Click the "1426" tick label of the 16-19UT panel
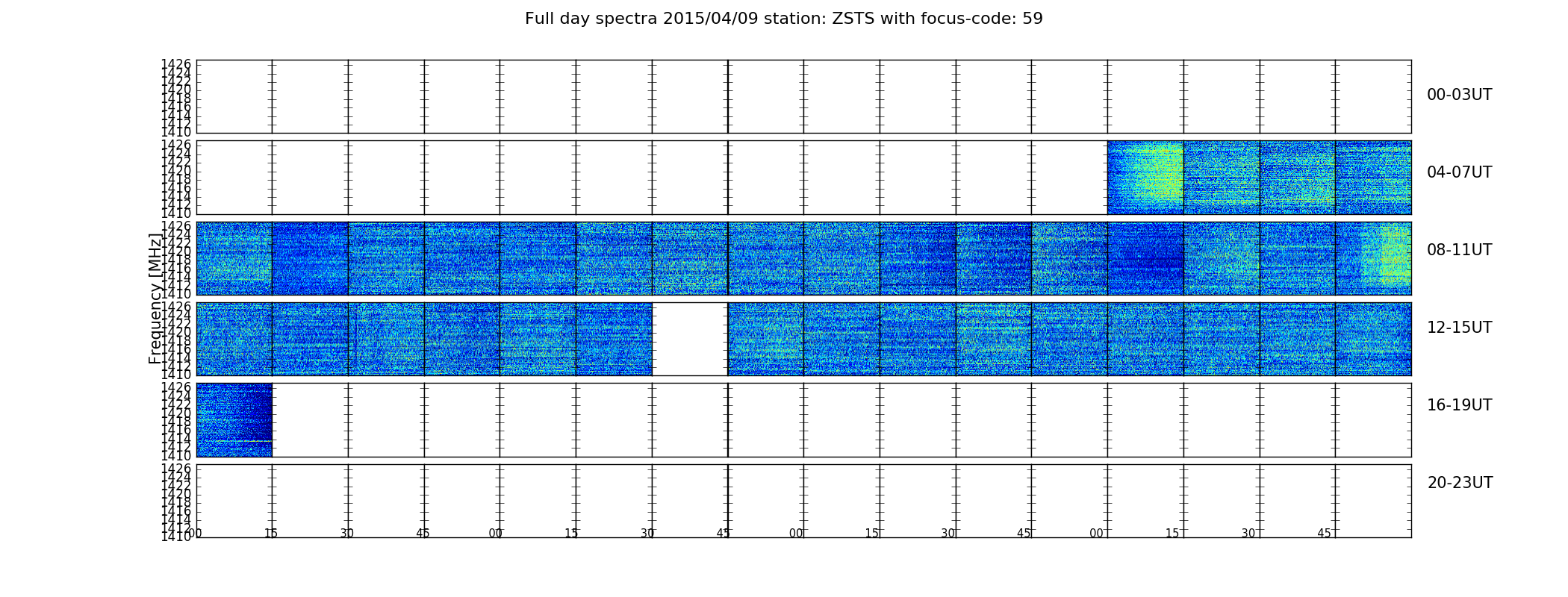 tap(176, 388)
